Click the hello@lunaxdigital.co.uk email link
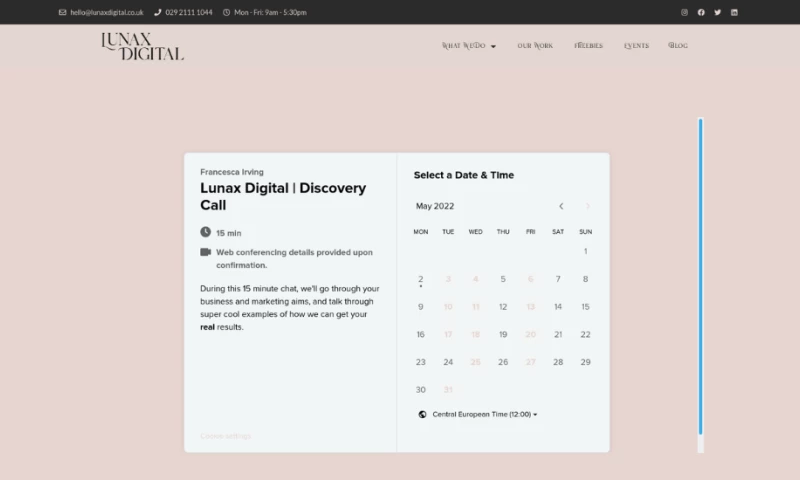The height and width of the screenshot is (480, 800). (107, 12)
